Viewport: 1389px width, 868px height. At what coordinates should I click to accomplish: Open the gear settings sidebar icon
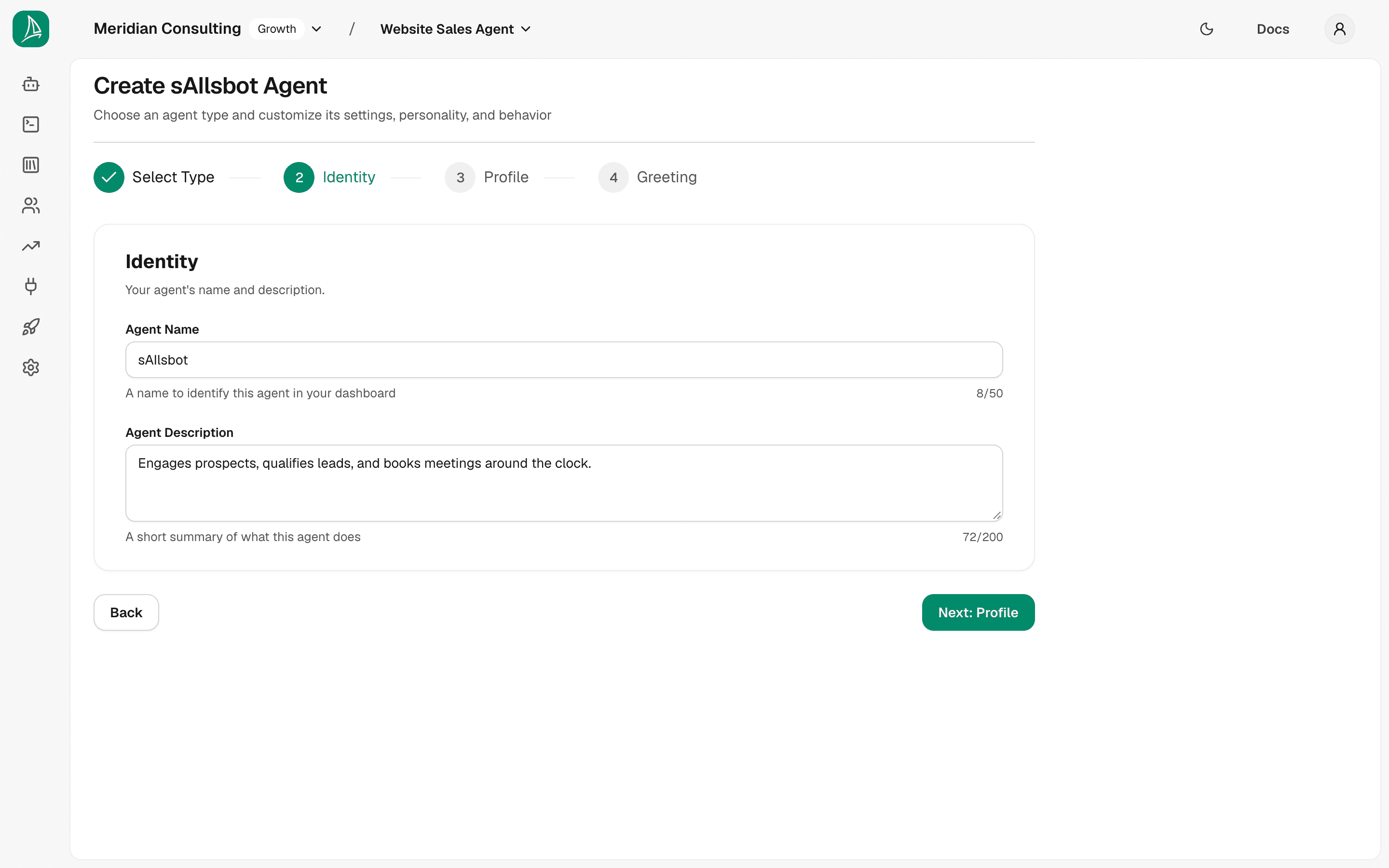(x=31, y=367)
